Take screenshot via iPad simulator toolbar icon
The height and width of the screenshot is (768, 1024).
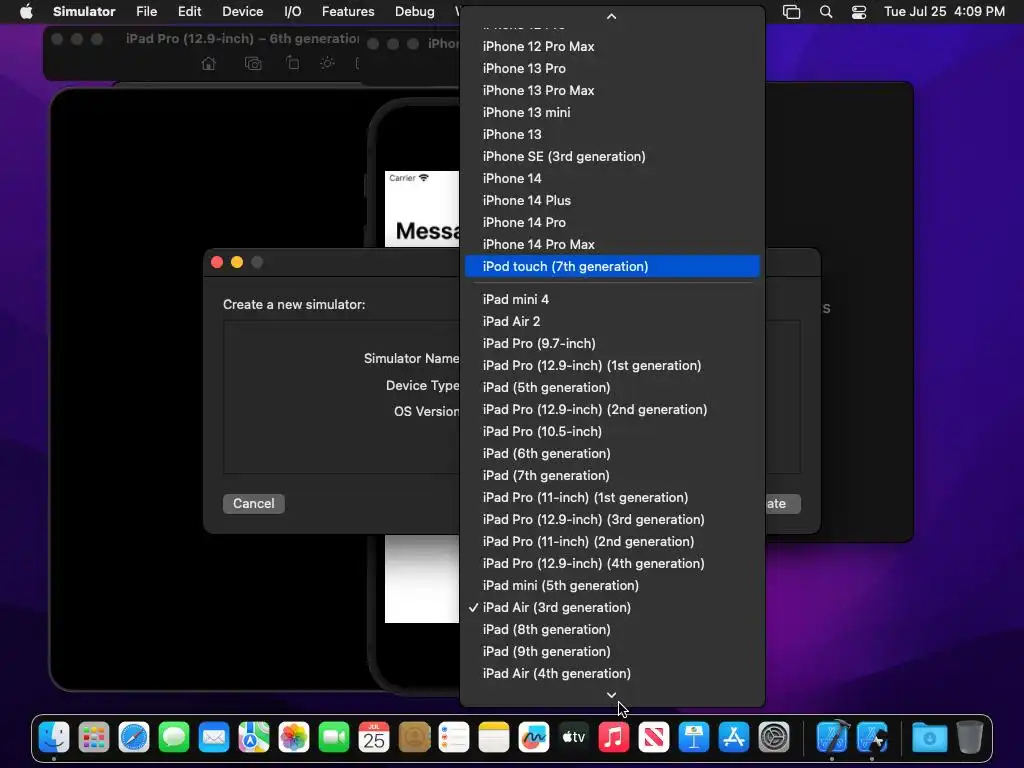coord(253,63)
